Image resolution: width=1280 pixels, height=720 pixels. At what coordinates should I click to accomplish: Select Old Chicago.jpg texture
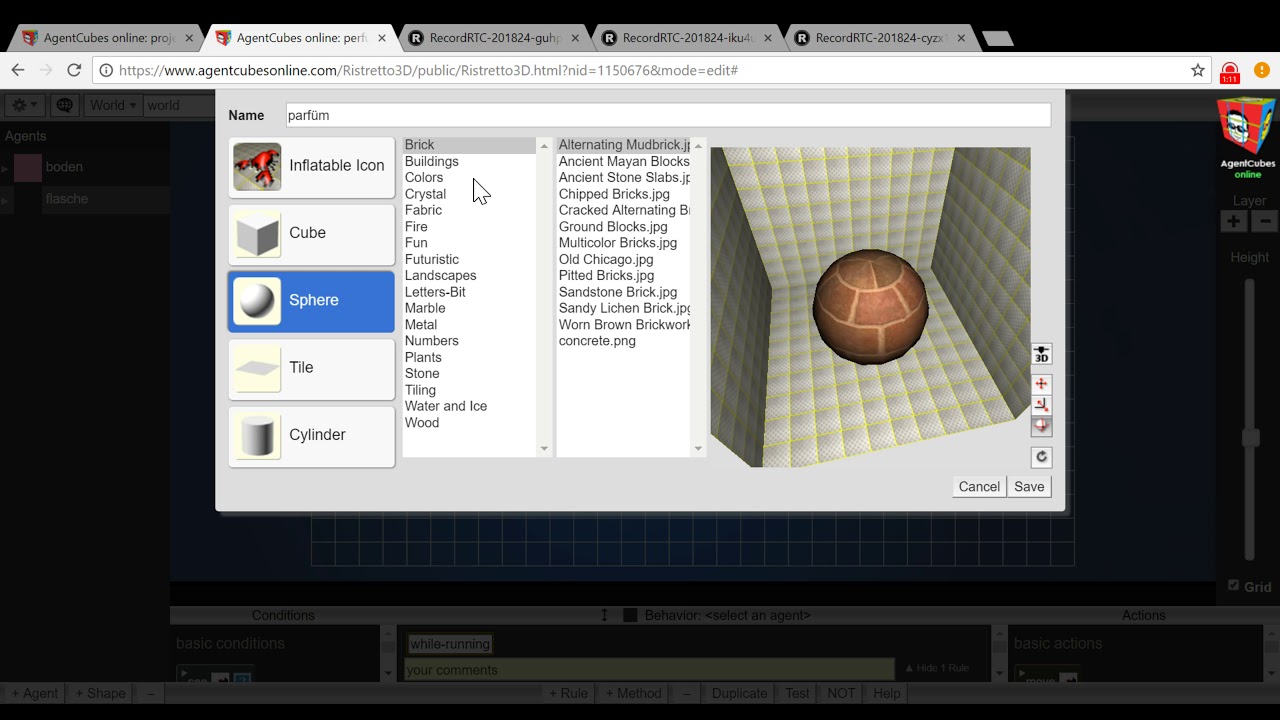[605, 259]
